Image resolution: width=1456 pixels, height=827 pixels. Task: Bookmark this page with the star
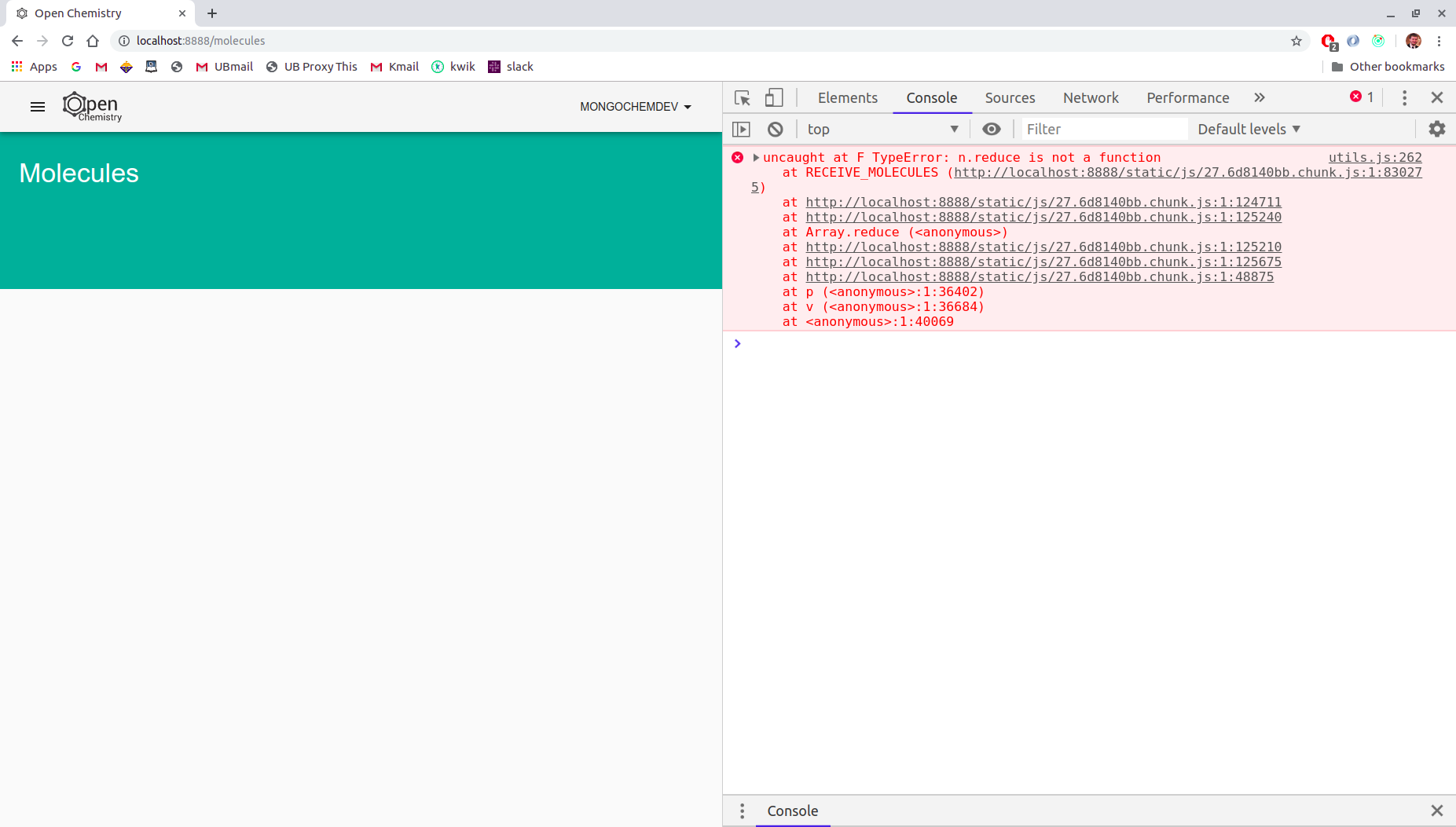1296,41
